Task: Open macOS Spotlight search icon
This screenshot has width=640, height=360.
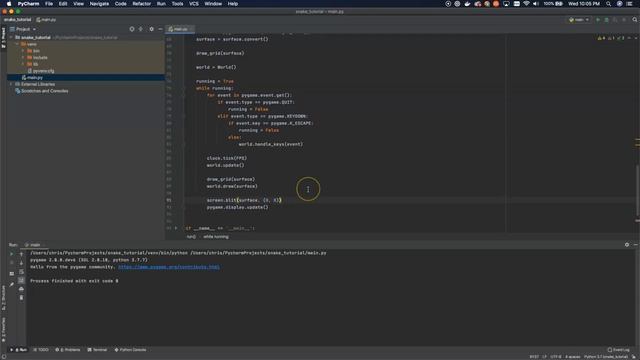Action: coord(609,4)
